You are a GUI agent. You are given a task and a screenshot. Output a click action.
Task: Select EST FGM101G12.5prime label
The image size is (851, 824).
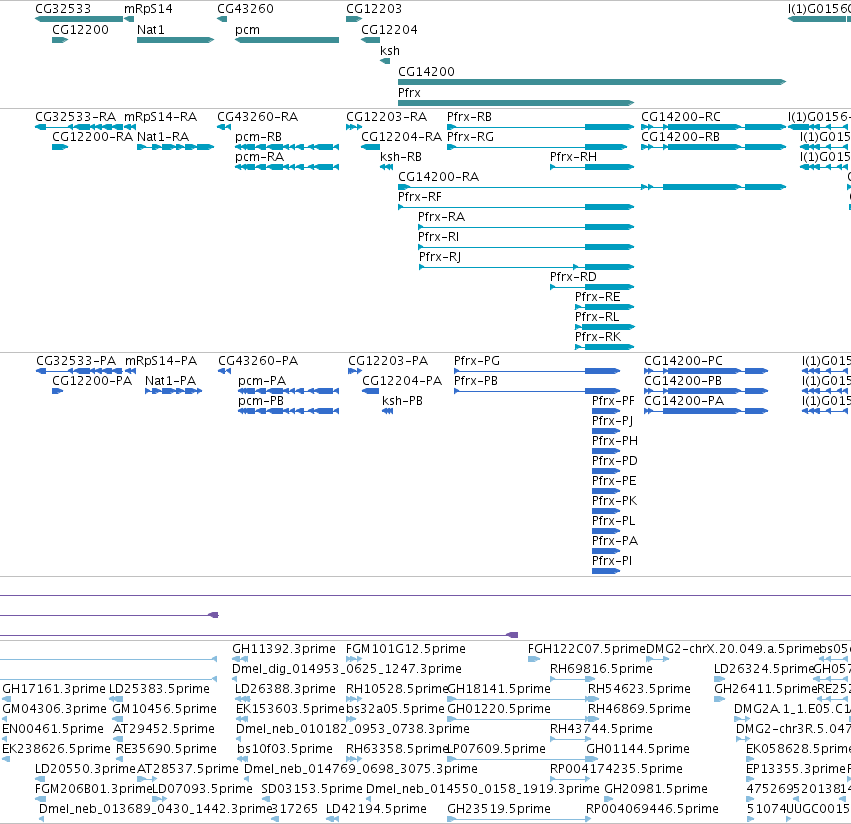(x=405, y=649)
